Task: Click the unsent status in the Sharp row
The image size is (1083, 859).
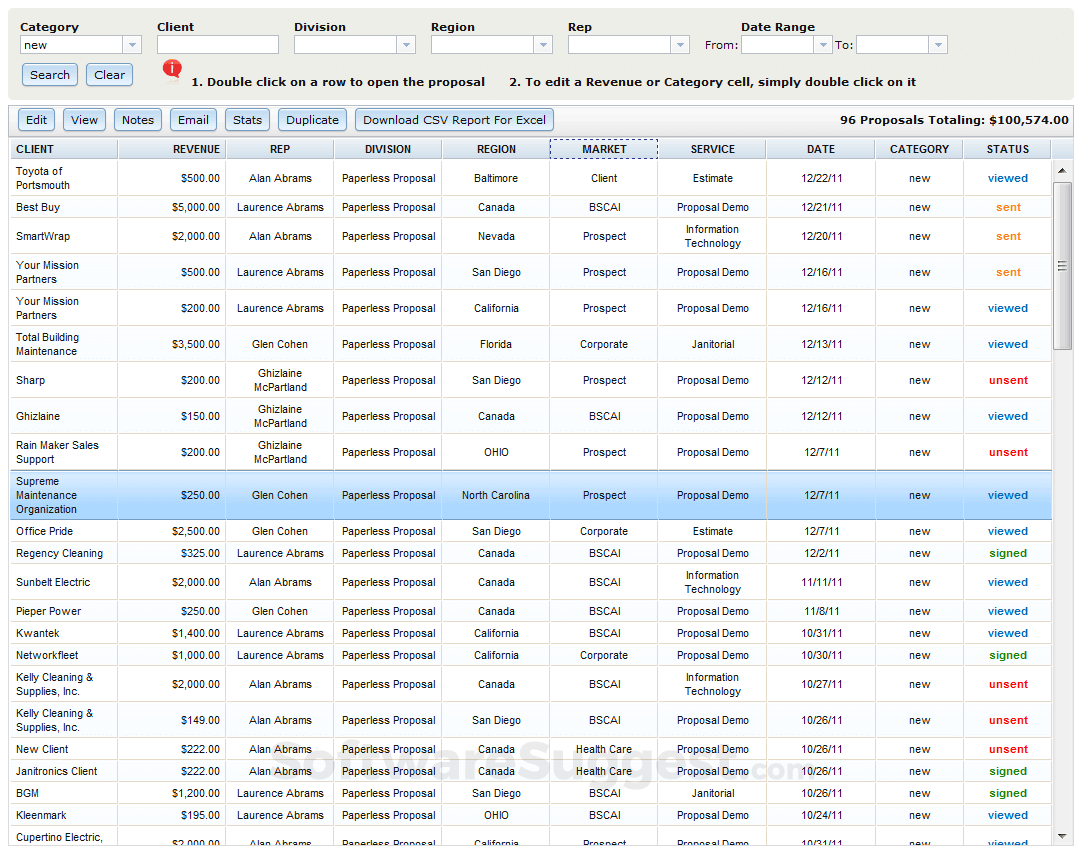Action: pyautogui.click(x=1008, y=380)
